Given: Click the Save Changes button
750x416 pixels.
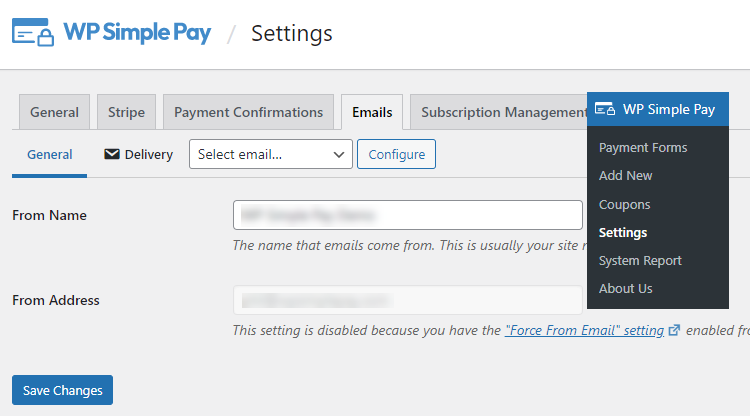Looking at the screenshot, I should tap(62, 390).
